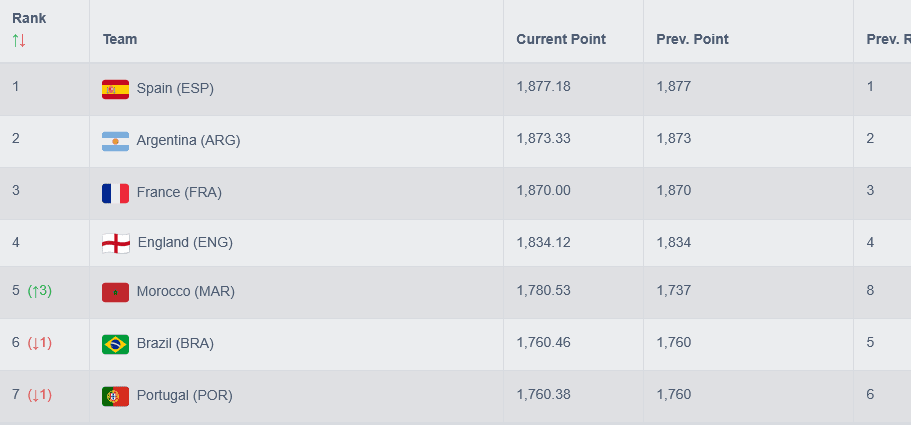The width and height of the screenshot is (911, 425).
Task: Click the Spain flag icon
Action: tap(115, 89)
